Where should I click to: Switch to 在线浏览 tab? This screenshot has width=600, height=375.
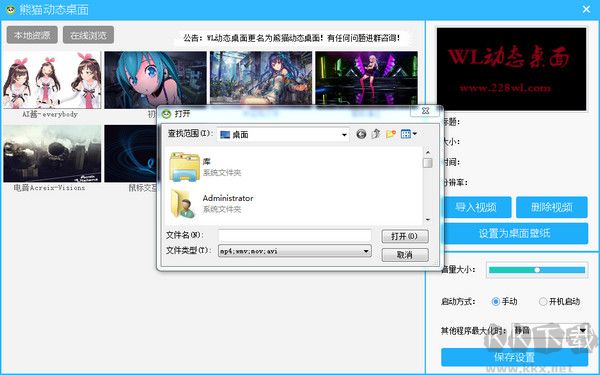(88, 35)
